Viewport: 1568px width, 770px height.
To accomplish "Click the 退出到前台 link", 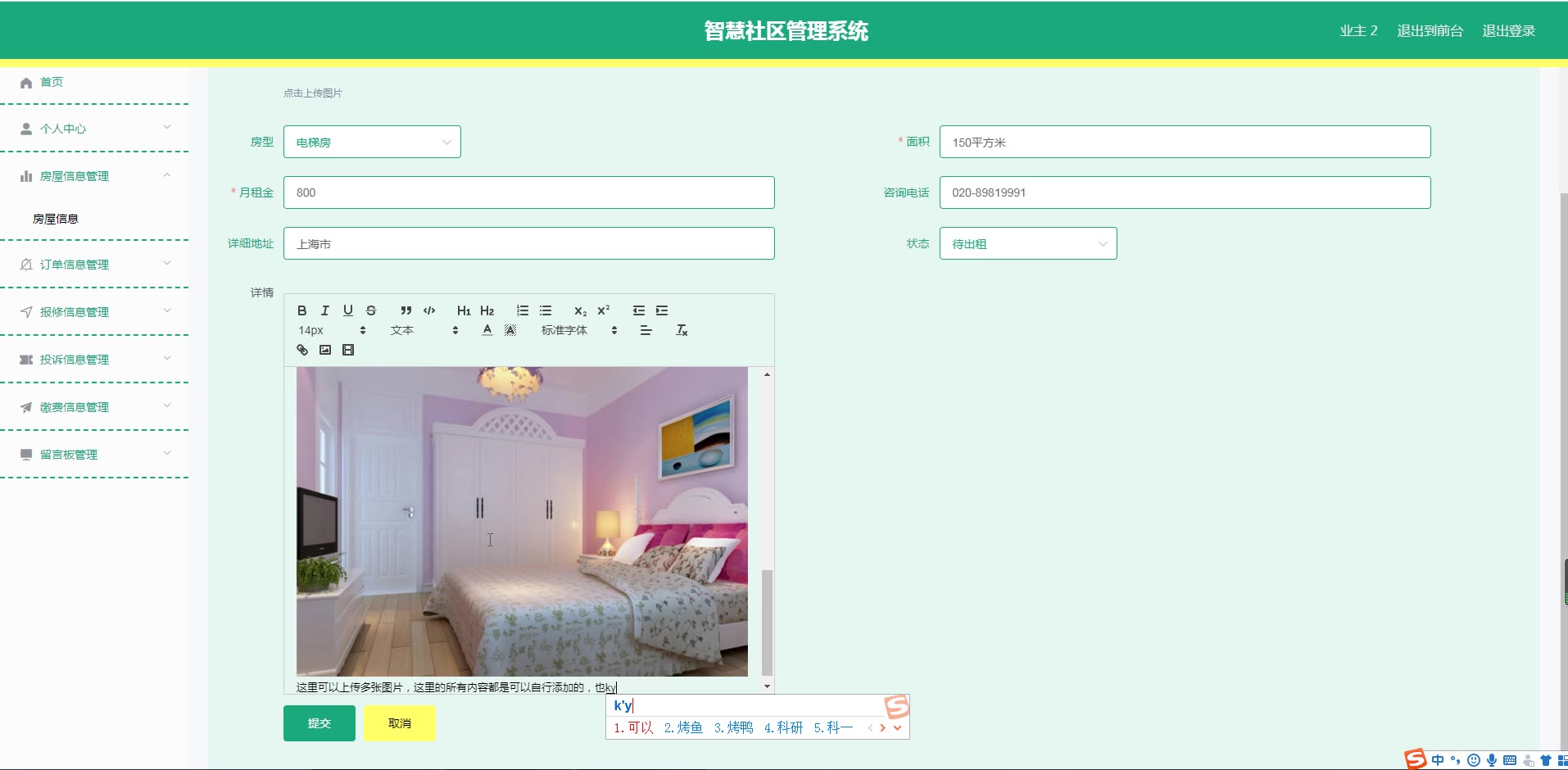I will [x=1430, y=31].
